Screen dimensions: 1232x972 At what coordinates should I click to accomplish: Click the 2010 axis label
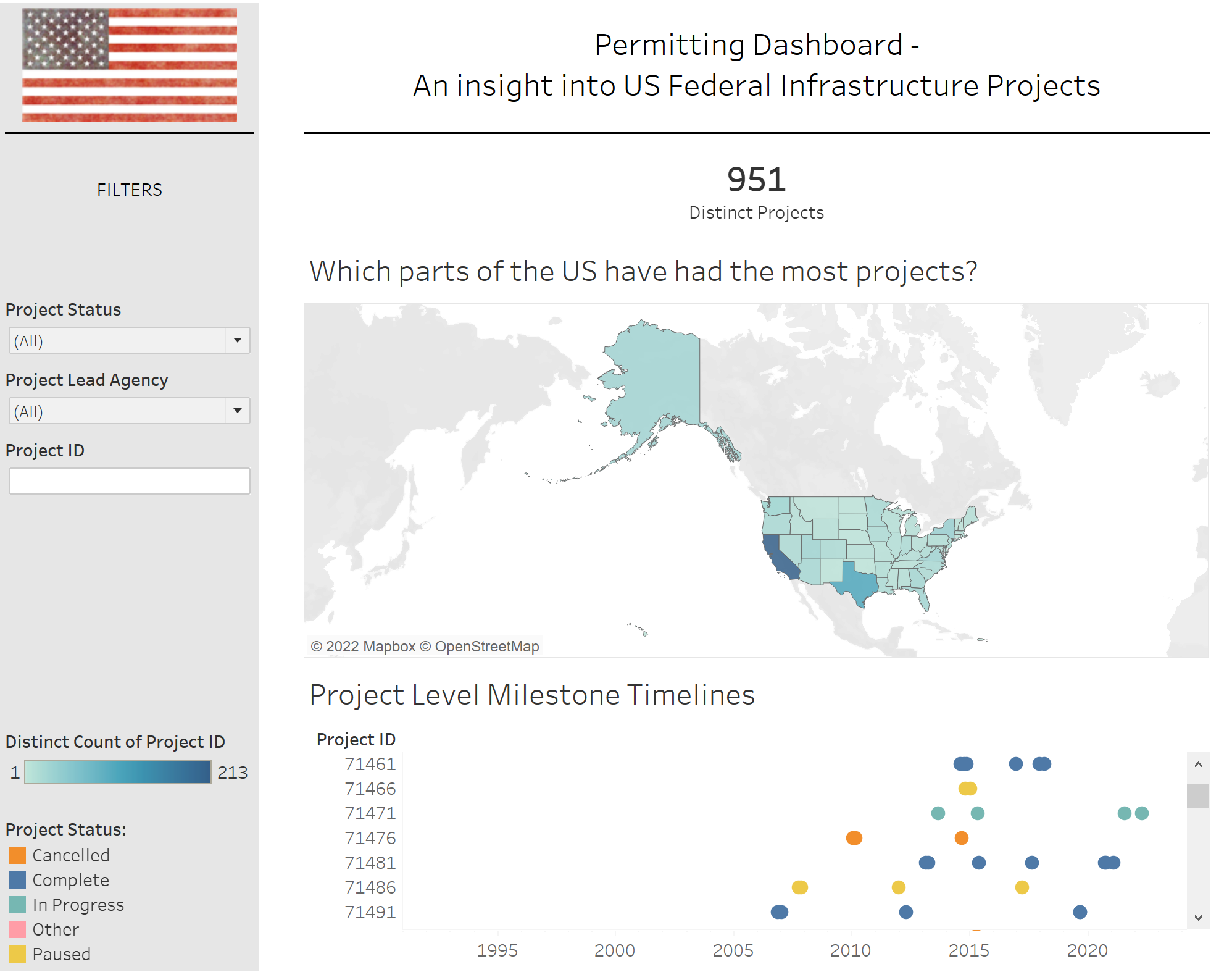tap(851, 950)
